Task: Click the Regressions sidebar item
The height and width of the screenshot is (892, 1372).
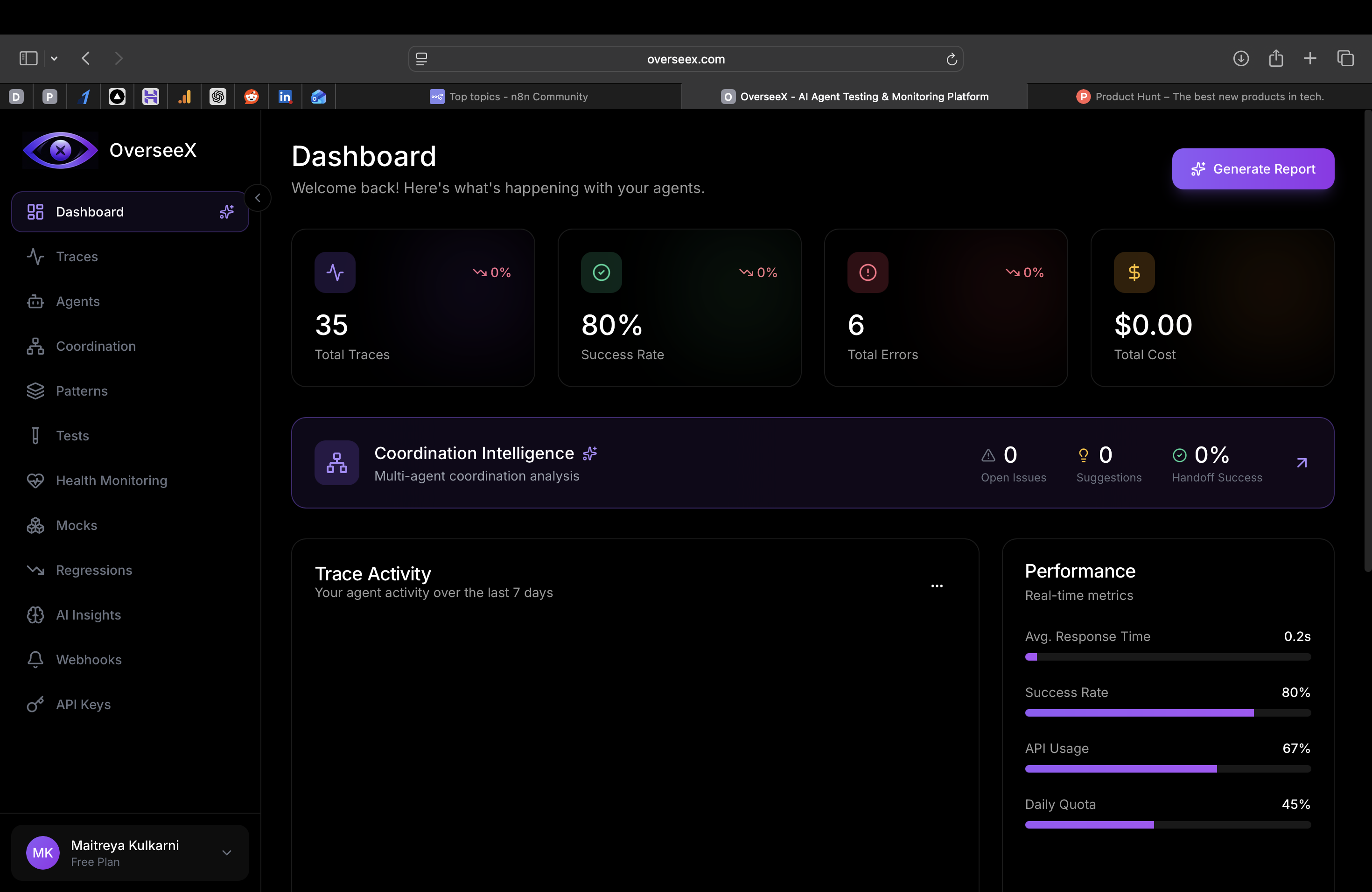Action: (x=93, y=570)
